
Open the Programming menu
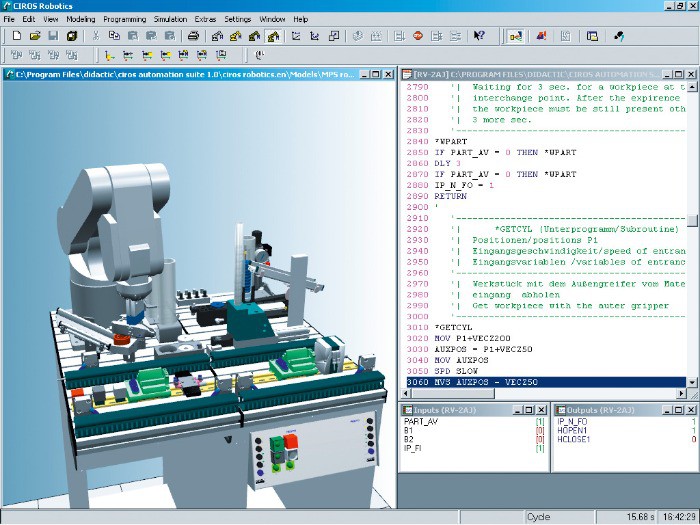click(x=124, y=19)
